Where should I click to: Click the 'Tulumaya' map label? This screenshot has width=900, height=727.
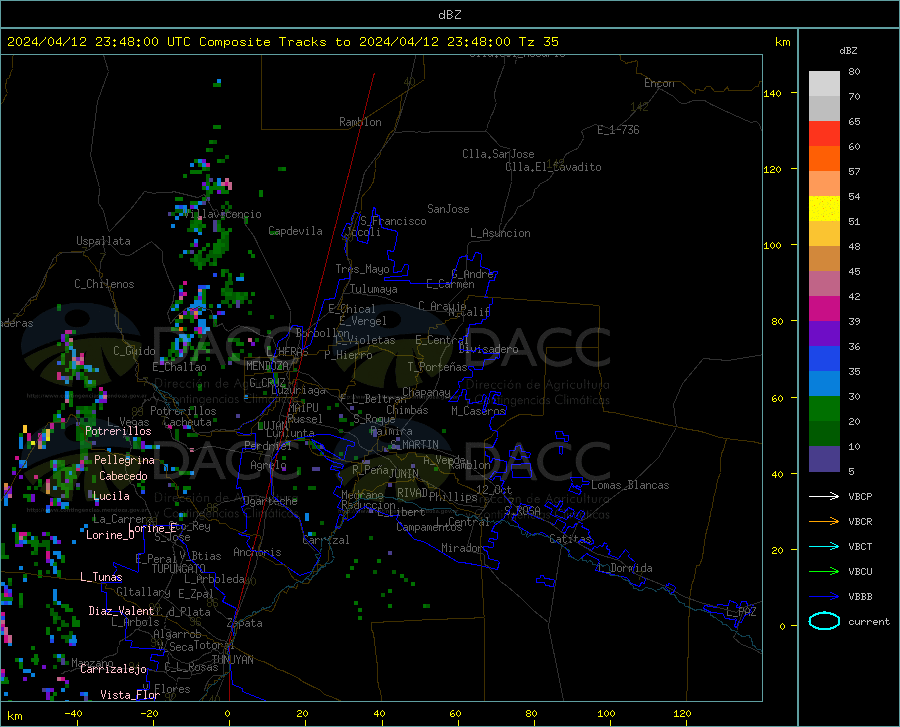[374, 289]
